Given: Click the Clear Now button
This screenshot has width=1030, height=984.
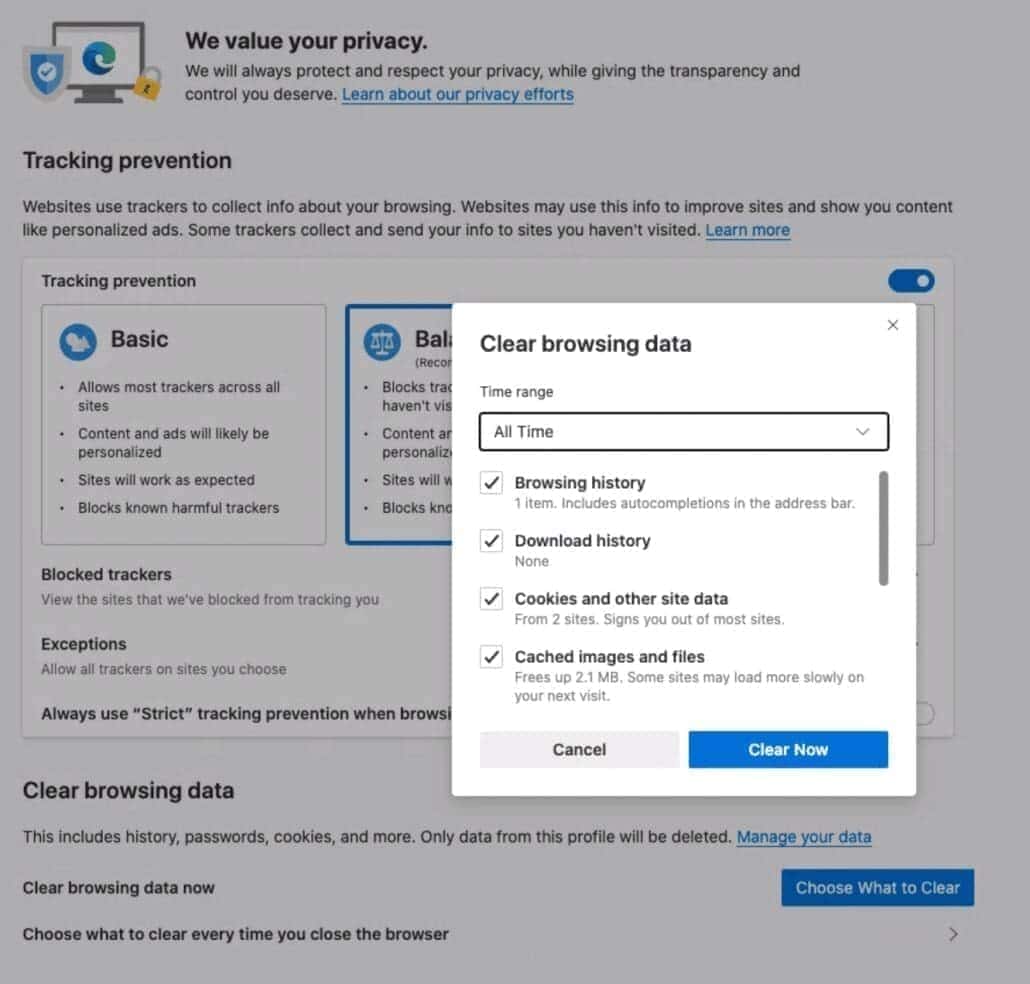Looking at the screenshot, I should [x=788, y=749].
